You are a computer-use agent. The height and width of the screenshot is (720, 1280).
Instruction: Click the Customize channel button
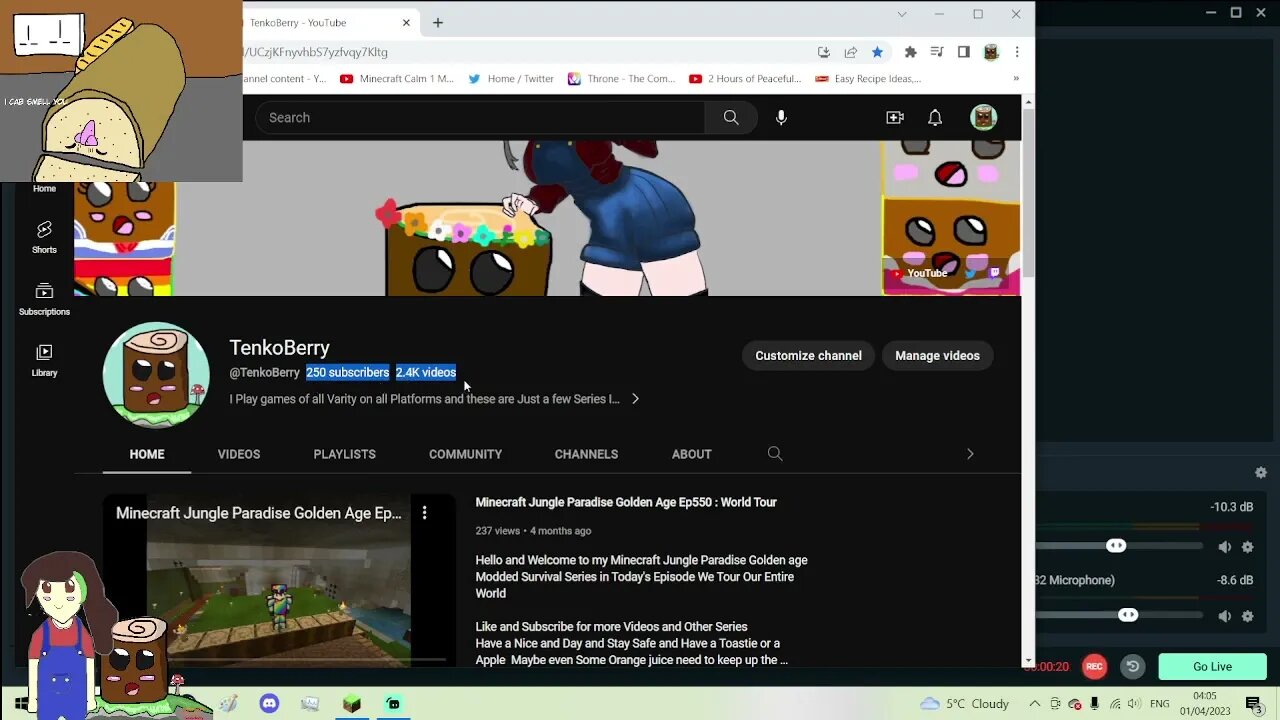click(x=808, y=356)
